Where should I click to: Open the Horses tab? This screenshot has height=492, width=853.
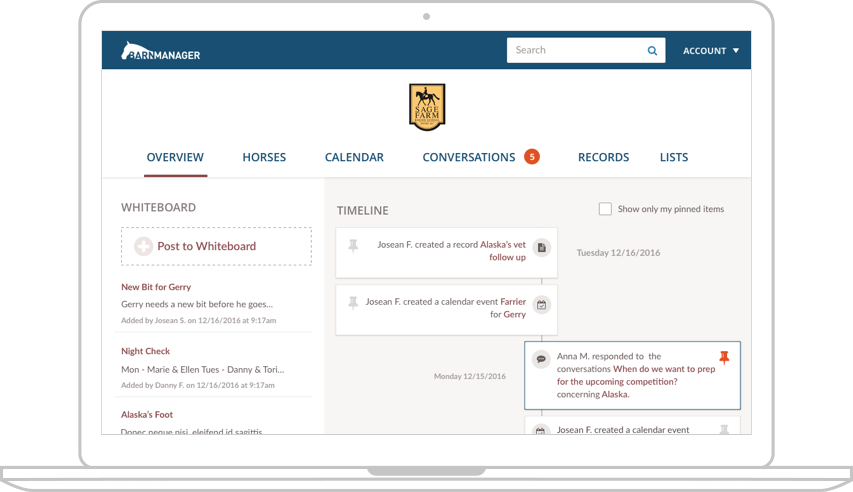click(264, 157)
